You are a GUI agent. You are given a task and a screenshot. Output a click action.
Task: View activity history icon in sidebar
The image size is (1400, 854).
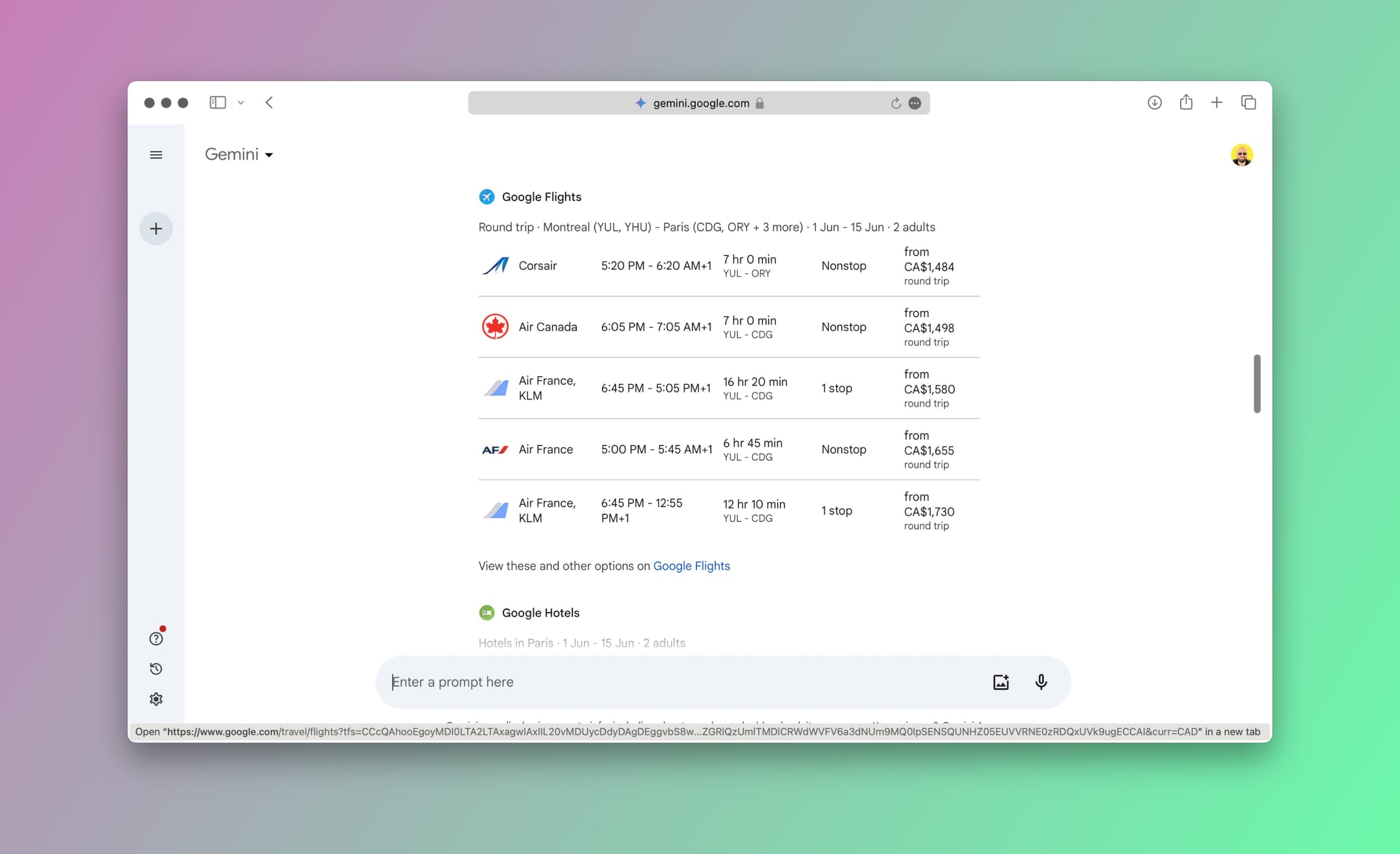pos(156,668)
